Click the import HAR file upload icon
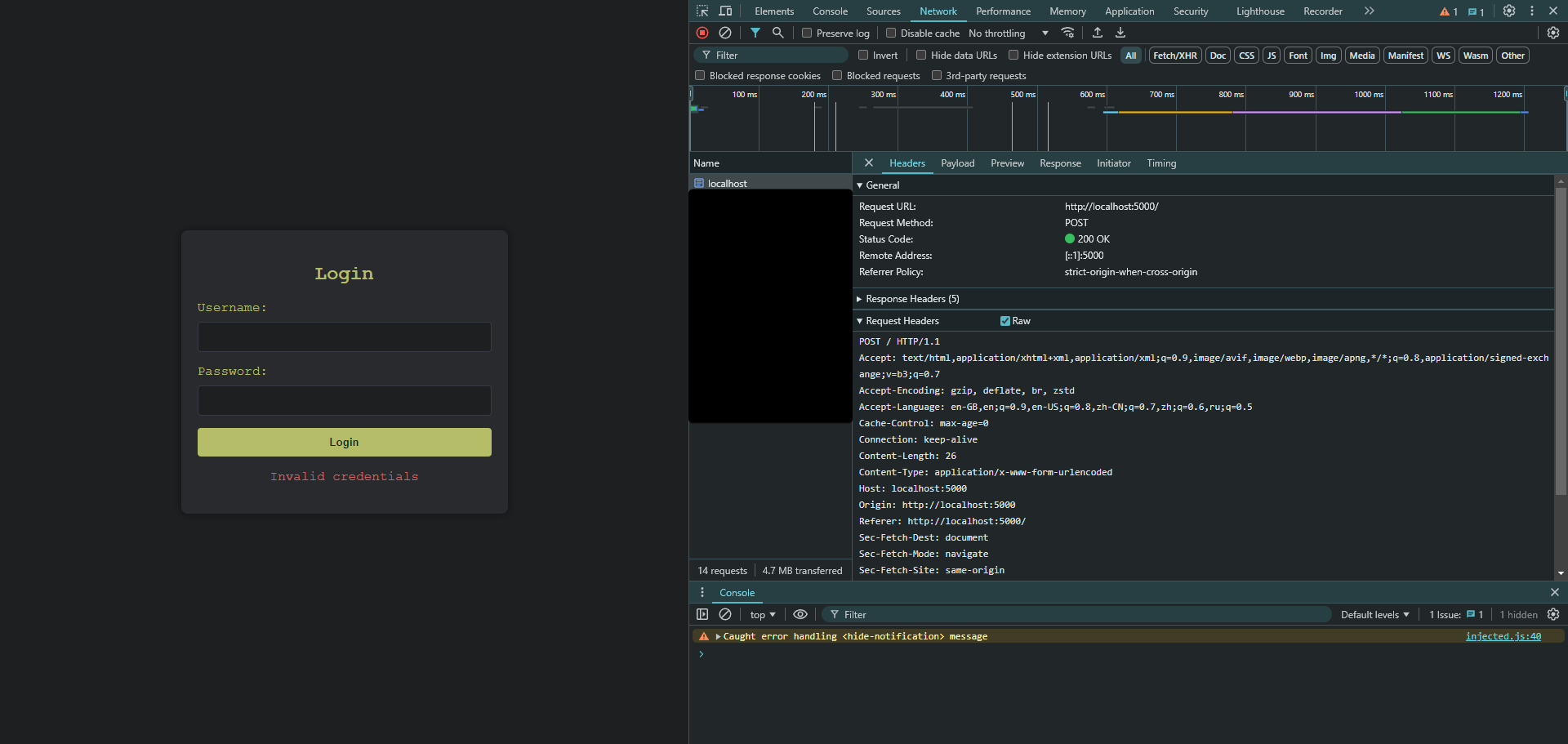1568x744 pixels. [1098, 33]
